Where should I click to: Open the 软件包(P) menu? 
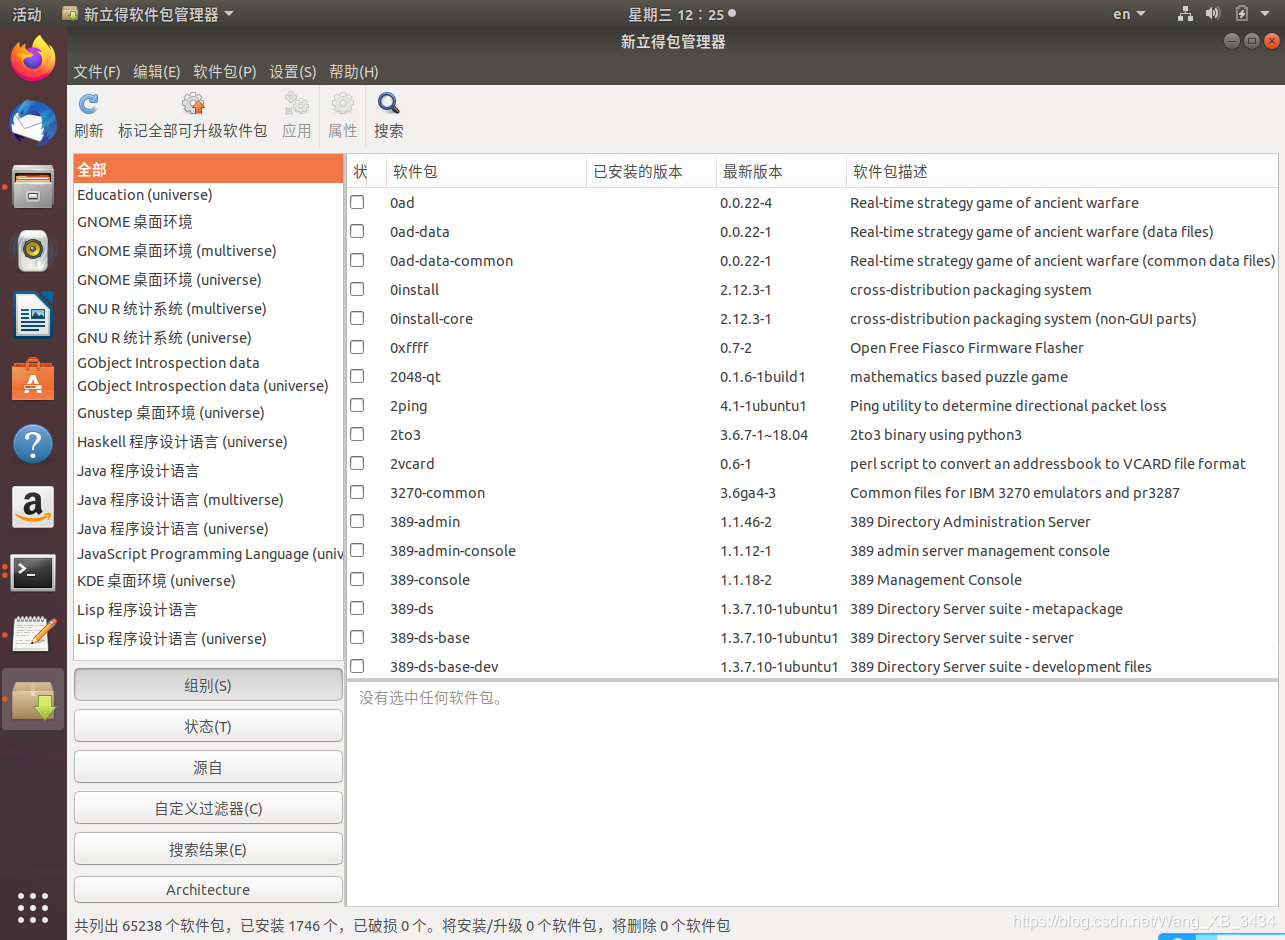pyautogui.click(x=224, y=71)
